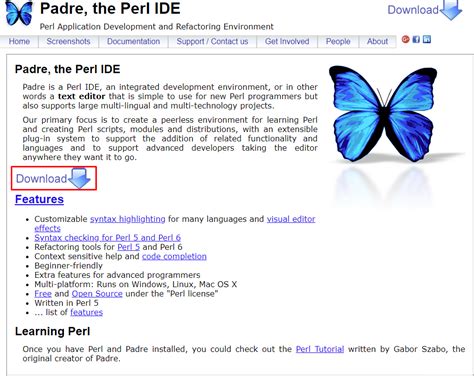Screen dimensions: 474x376
Task: Click the large blue butterfly image
Action: 383,114
